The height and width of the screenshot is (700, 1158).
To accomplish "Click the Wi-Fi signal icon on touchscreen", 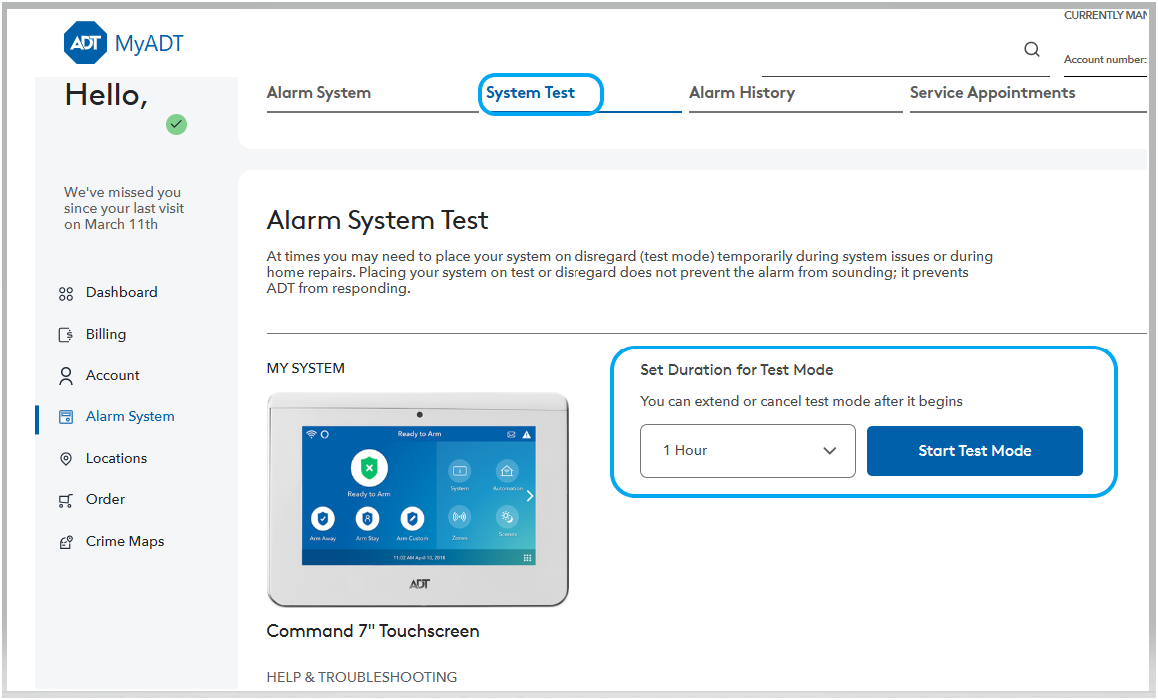I will [x=312, y=433].
